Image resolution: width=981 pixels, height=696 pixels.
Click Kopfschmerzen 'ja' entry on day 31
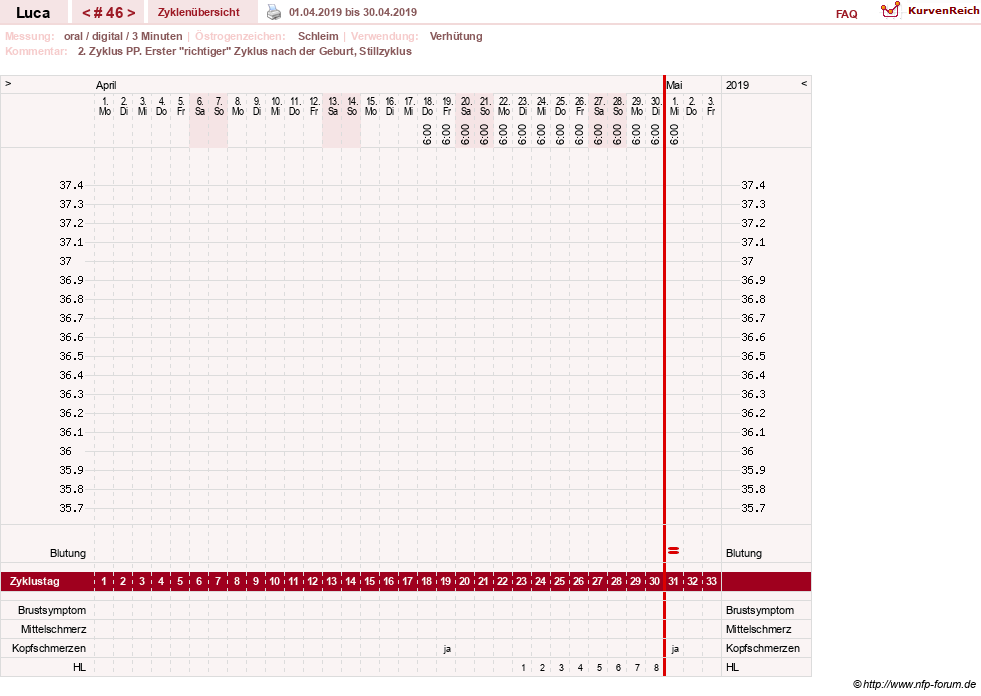click(674, 648)
